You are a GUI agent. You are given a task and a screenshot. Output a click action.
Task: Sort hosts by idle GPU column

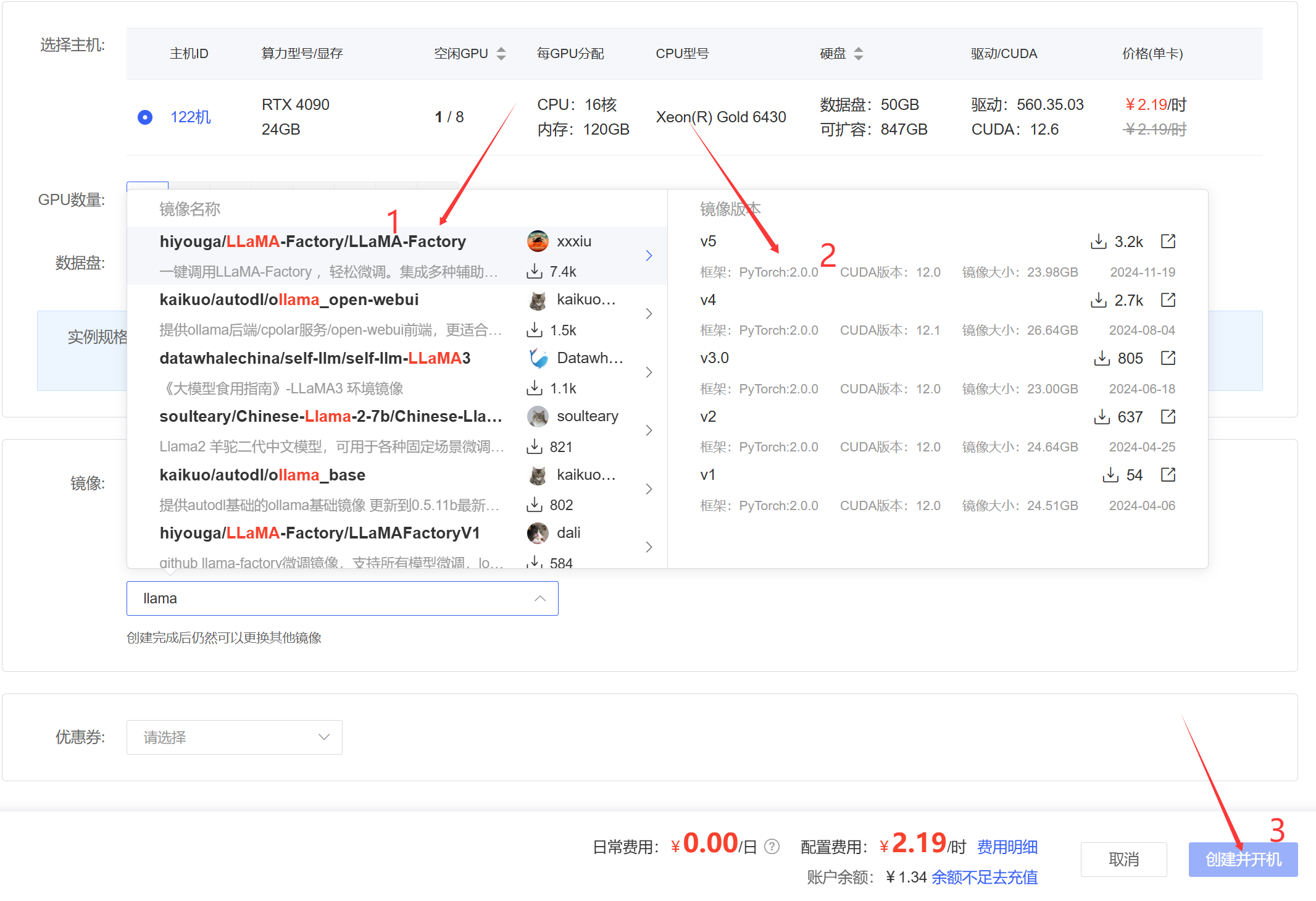tap(501, 54)
